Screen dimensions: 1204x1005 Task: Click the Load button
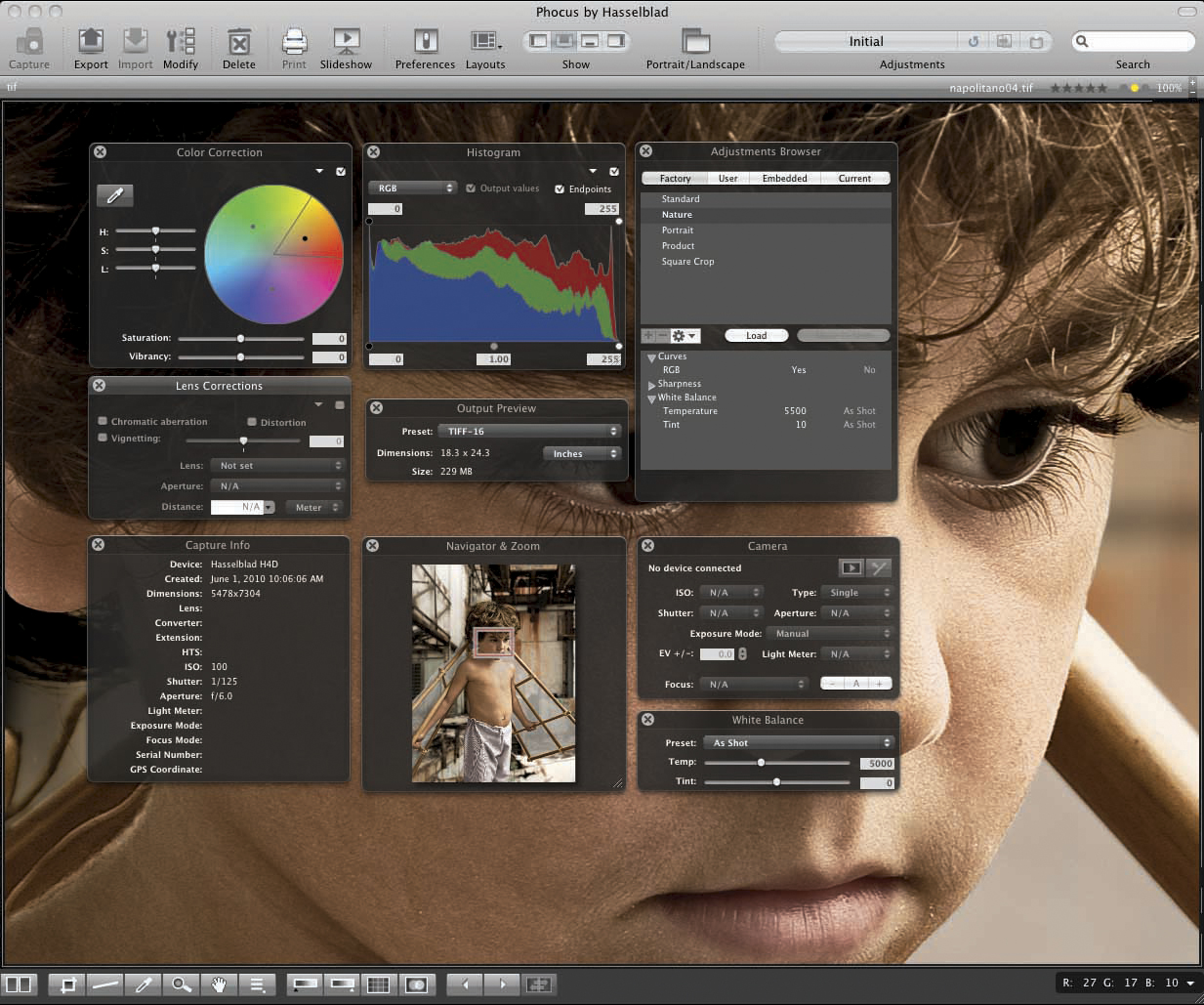tap(756, 336)
